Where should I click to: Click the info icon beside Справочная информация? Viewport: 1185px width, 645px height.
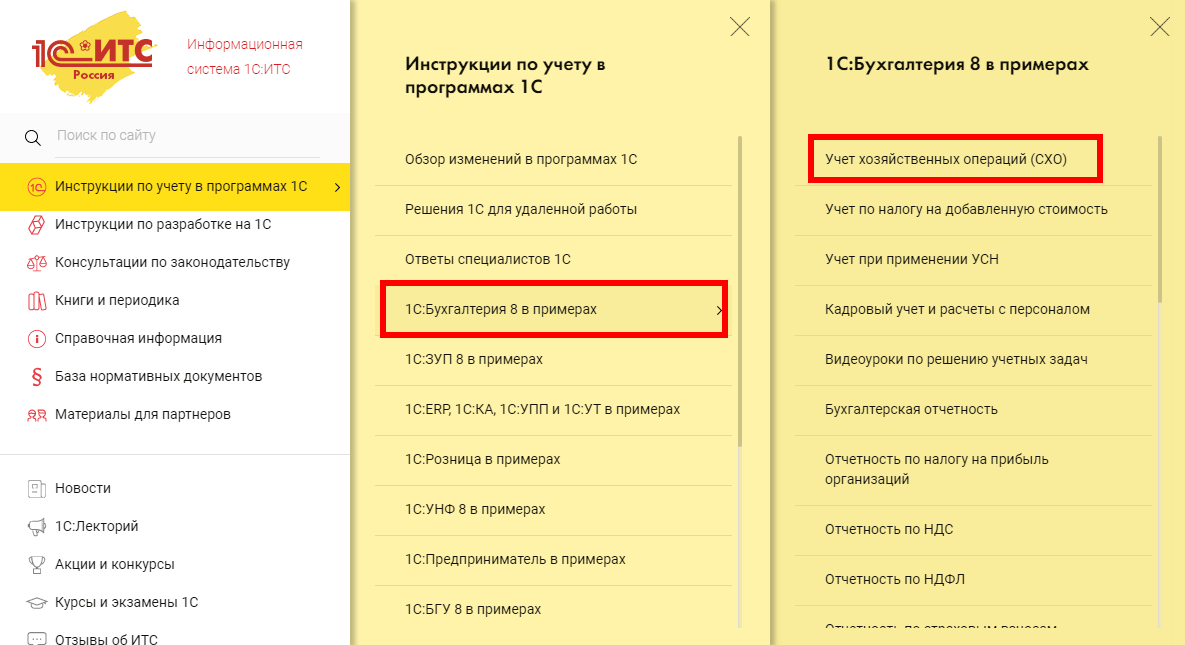36,339
